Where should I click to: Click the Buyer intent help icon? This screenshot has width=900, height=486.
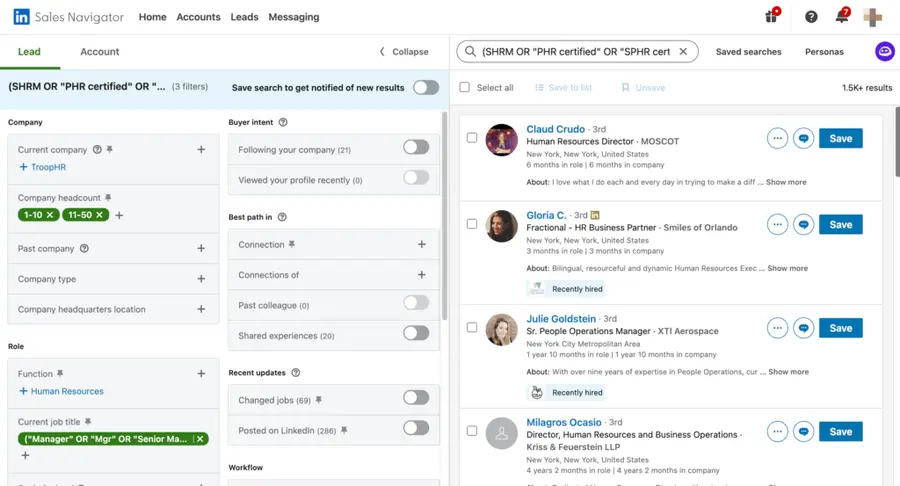283,122
